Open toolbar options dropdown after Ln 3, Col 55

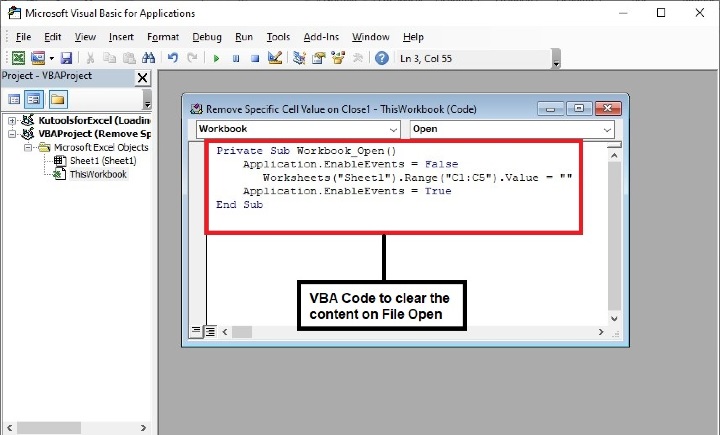point(556,59)
